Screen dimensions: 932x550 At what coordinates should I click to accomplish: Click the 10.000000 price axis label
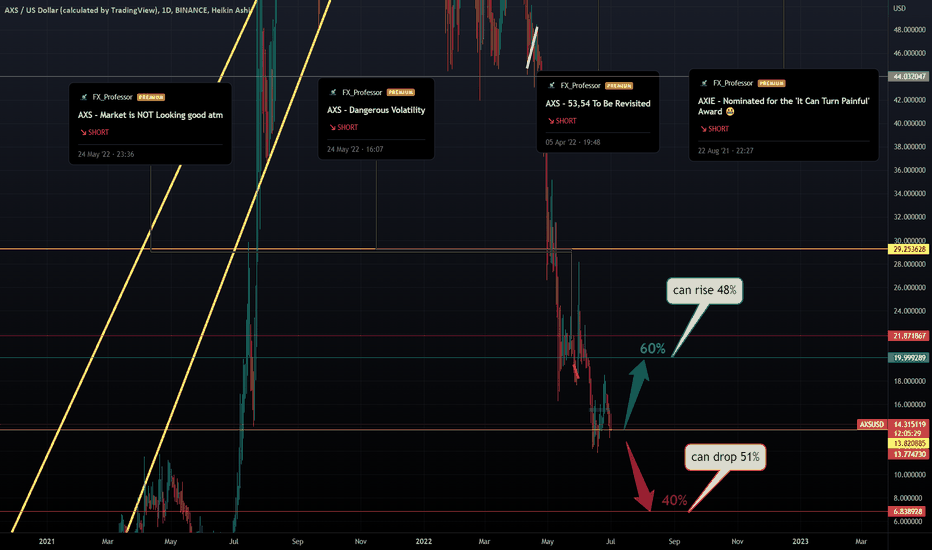coord(909,475)
